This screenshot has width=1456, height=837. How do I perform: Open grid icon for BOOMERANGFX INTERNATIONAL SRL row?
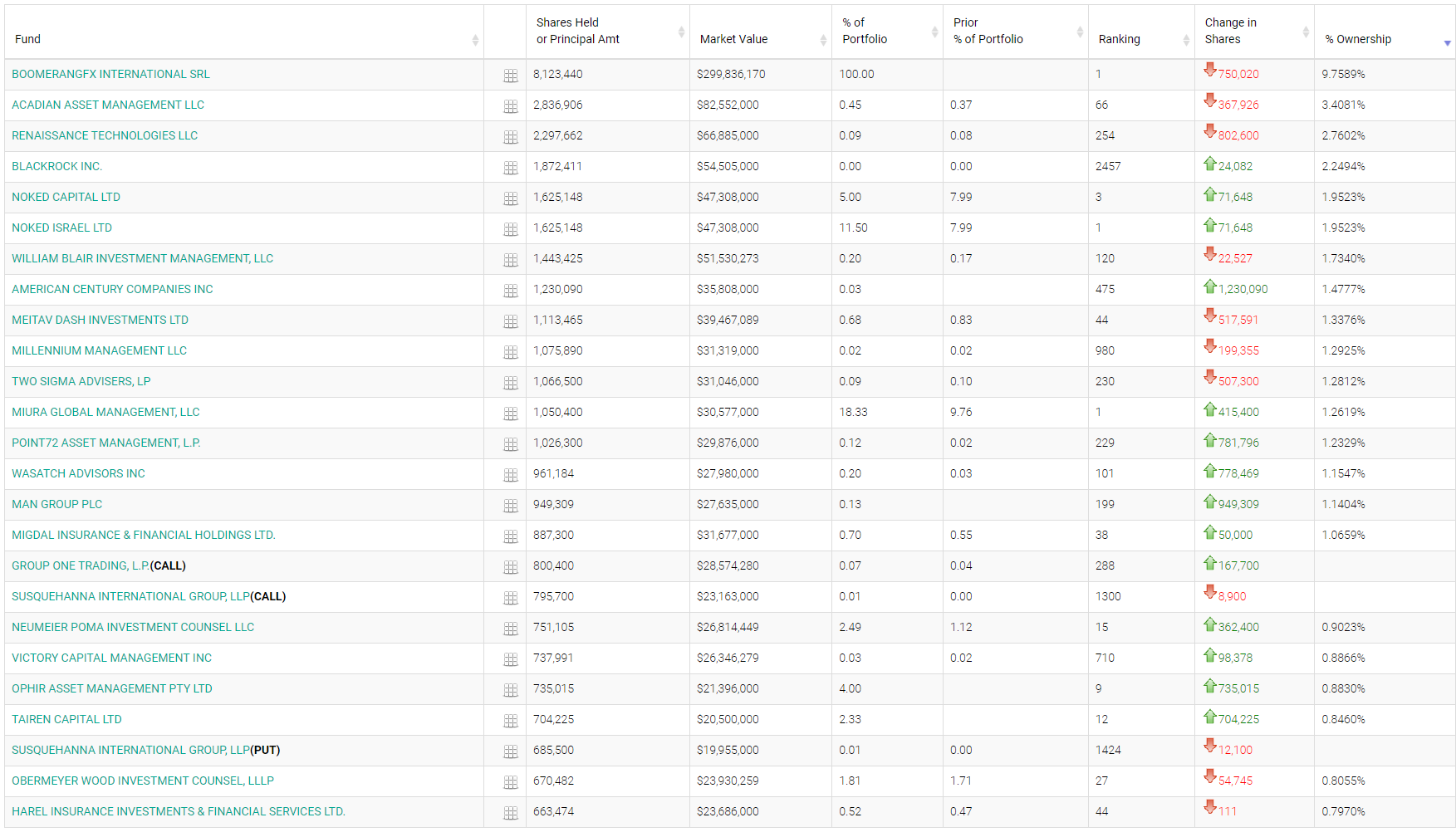pyautogui.click(x=511, y=76)
